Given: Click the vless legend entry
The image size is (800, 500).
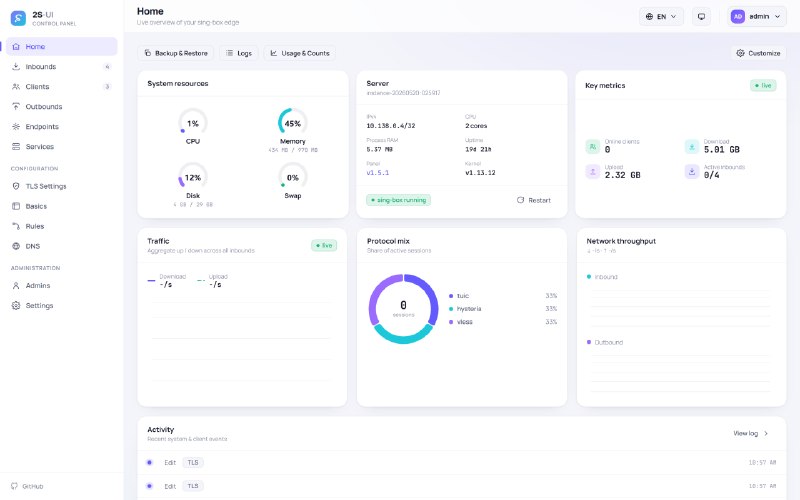Looking at the screenshot, I should tap(503, 322).
